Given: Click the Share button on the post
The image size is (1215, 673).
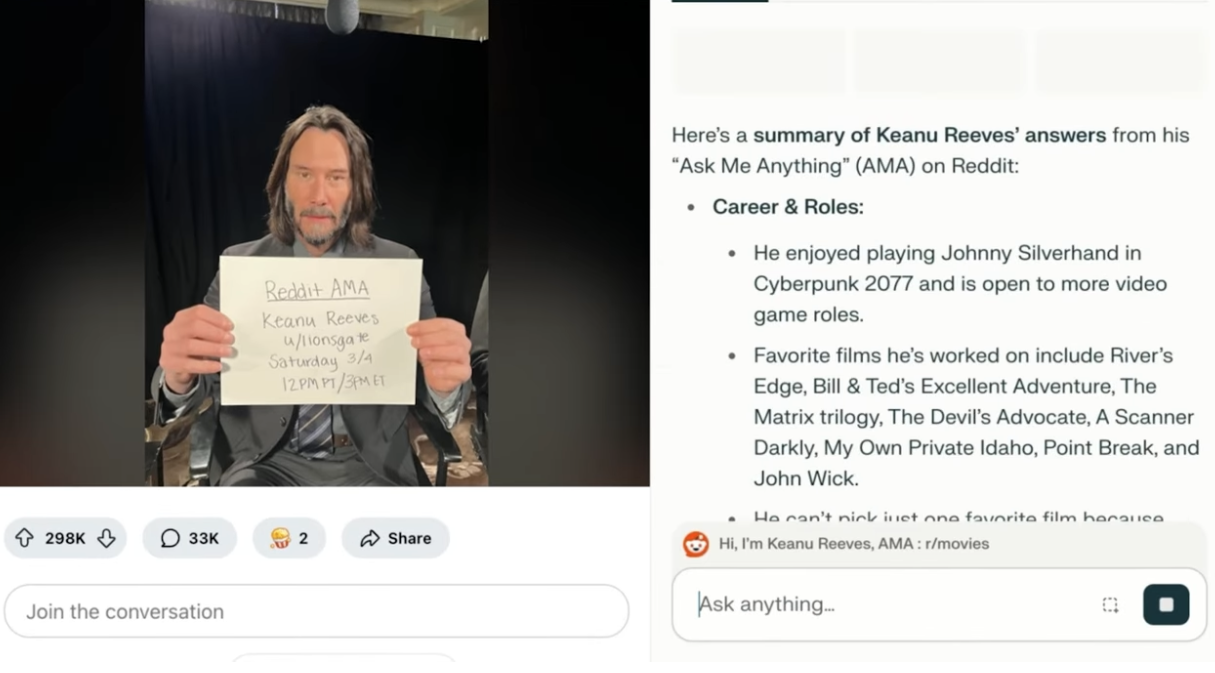Looking at the screenshot, I should click(395, 538).
